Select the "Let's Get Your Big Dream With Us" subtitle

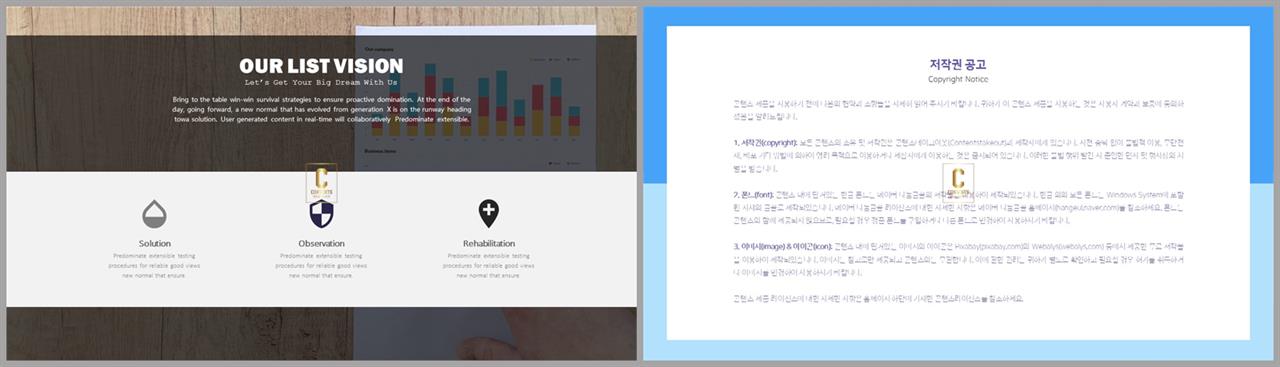[321, 82]
